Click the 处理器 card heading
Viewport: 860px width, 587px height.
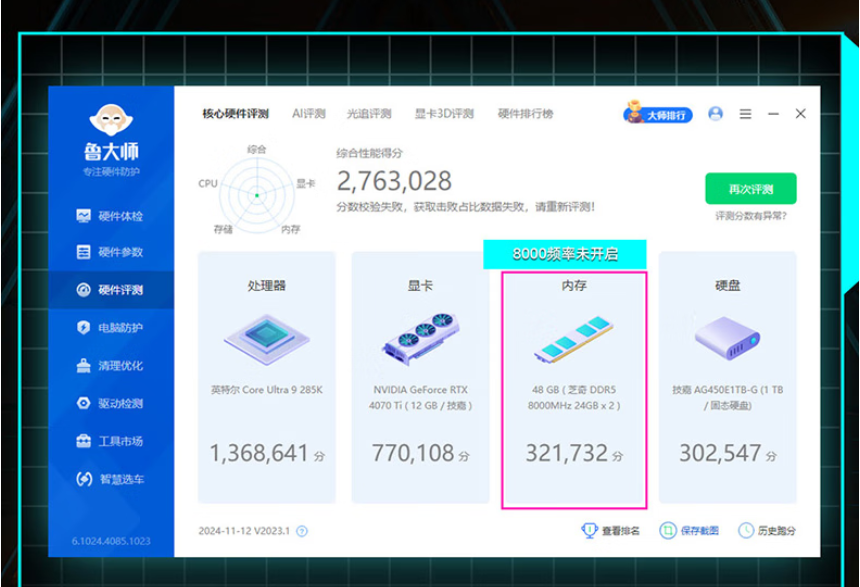pos(267,285)
